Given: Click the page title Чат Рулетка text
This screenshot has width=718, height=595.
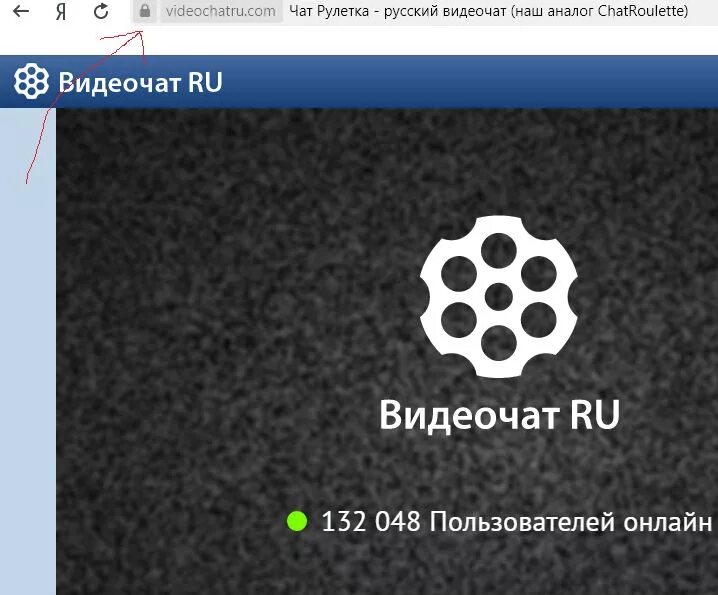Looking at the screenshot, I should [488, 11].
